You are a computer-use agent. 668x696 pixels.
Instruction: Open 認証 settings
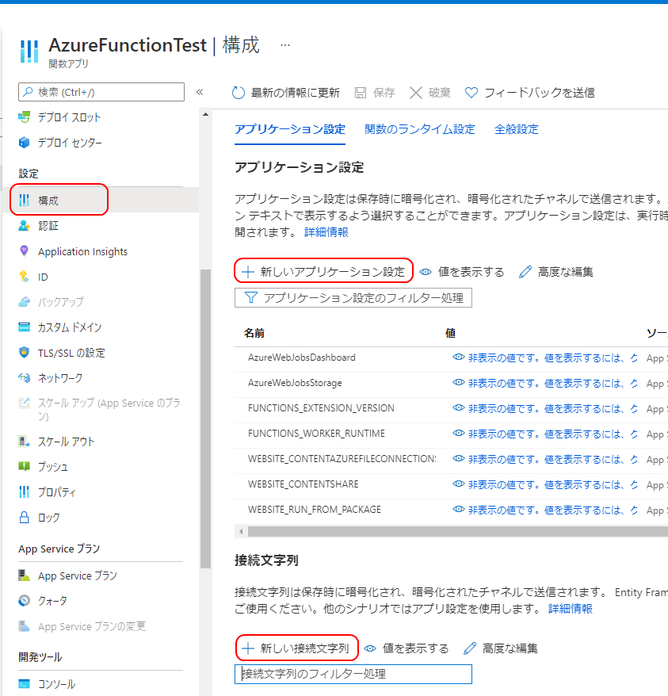click(39, 226)
